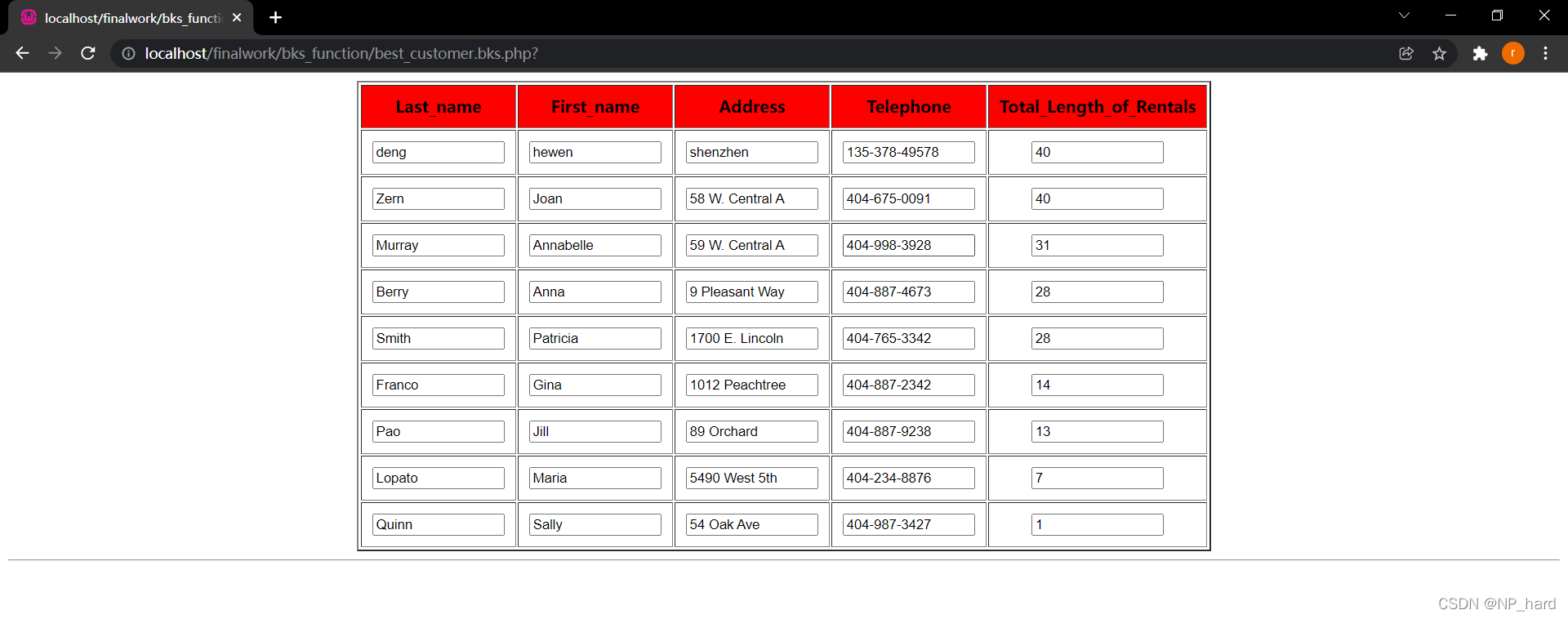
Task: Click the last name field 'Franco'
Action: pyautogui.click(x=439, y=385)
